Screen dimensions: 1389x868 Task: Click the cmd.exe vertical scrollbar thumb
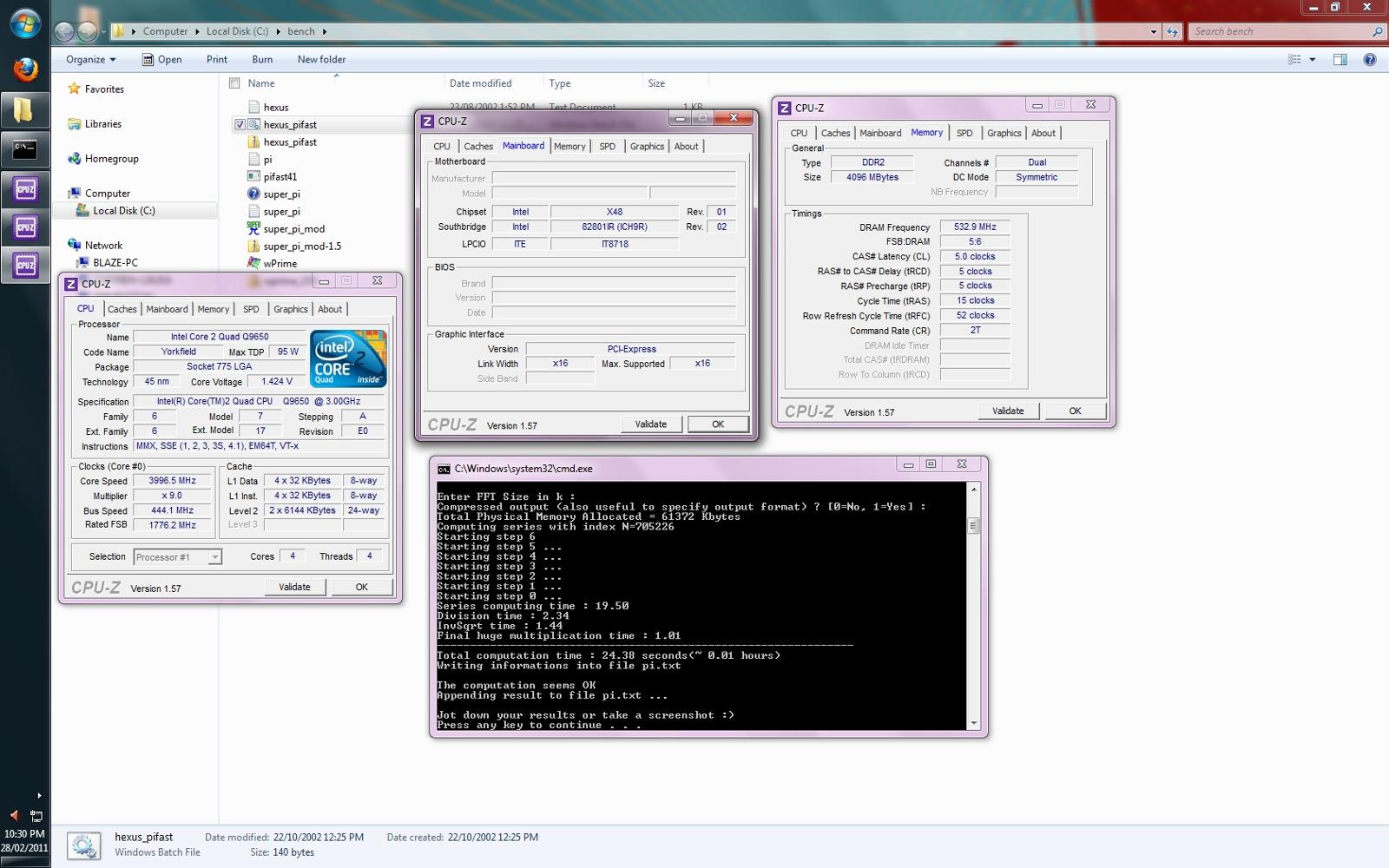point(973,525)
